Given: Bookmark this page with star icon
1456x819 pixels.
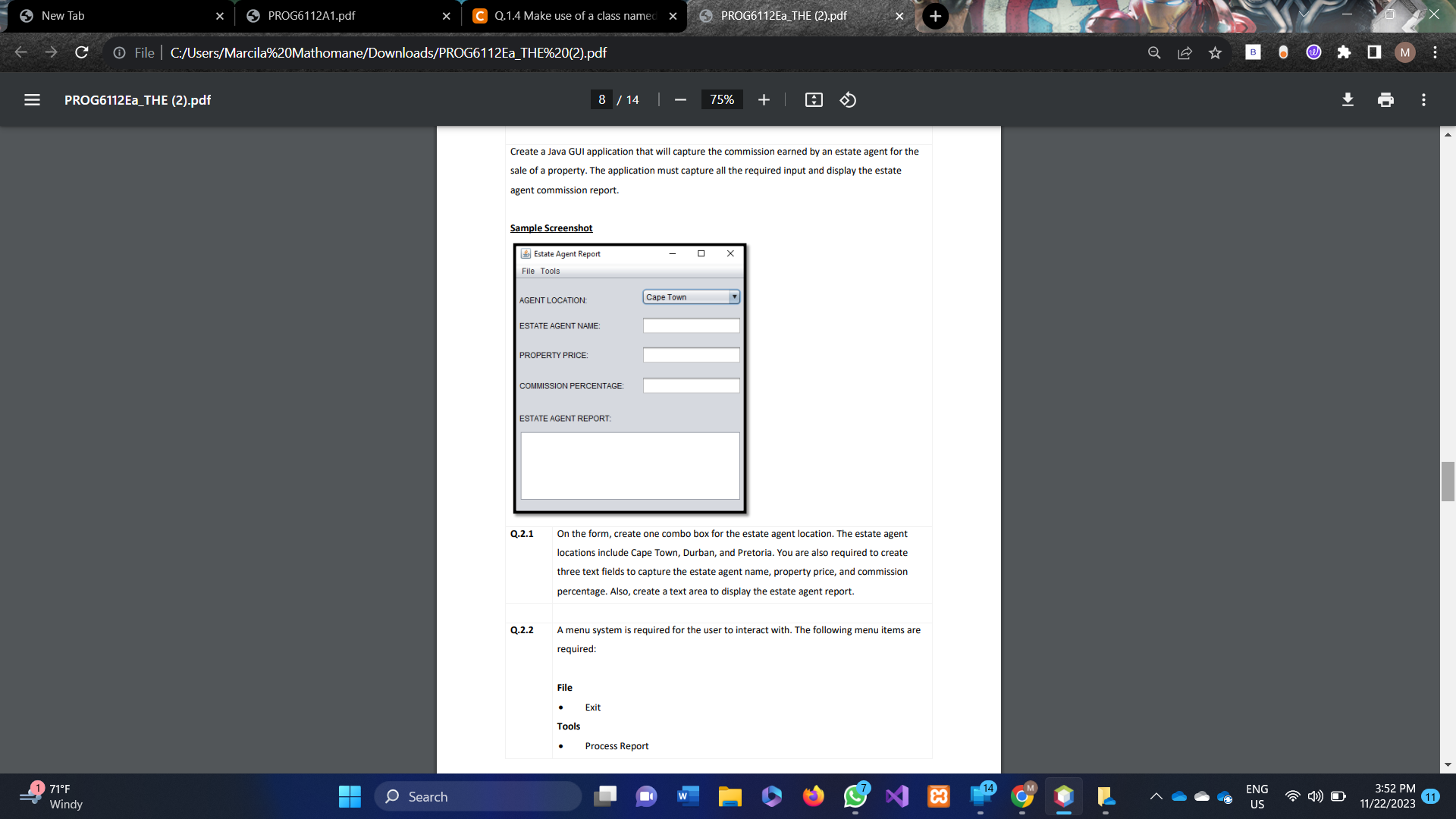Looking at the screenshot, I should tap(1216, 52).
